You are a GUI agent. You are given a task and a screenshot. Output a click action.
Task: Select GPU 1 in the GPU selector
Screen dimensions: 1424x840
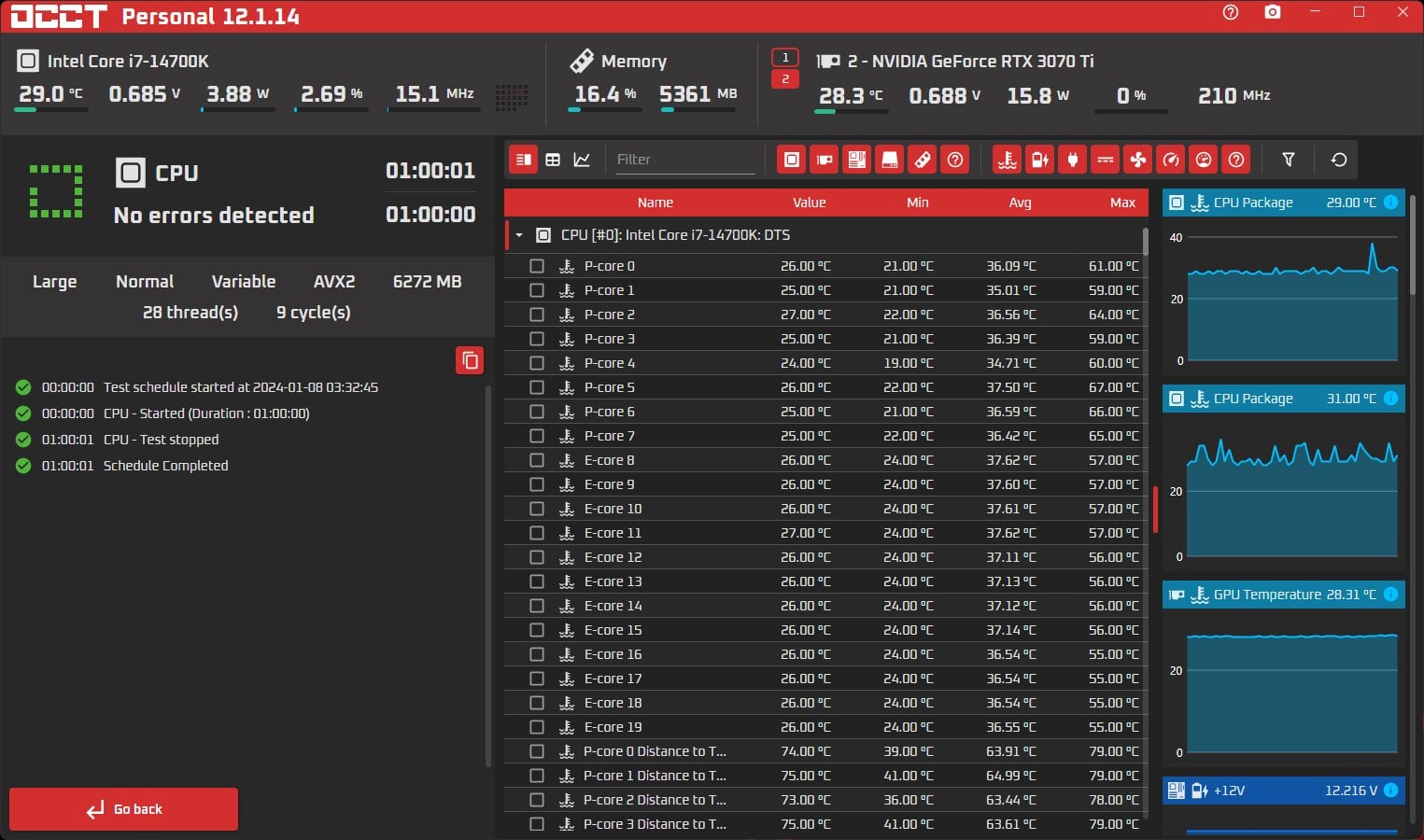[785, 58]
